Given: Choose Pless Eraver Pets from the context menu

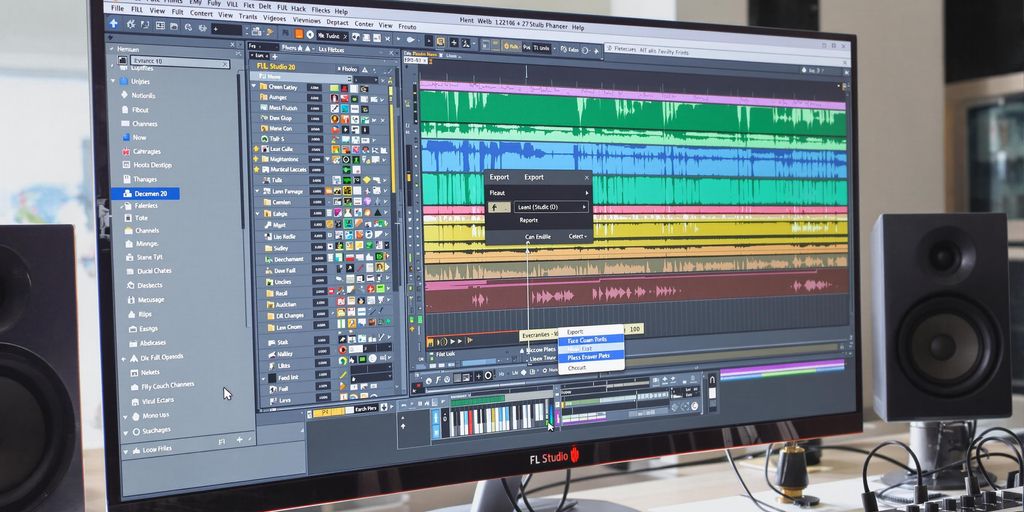Looking at the screenshot, I should pos(589,356).
